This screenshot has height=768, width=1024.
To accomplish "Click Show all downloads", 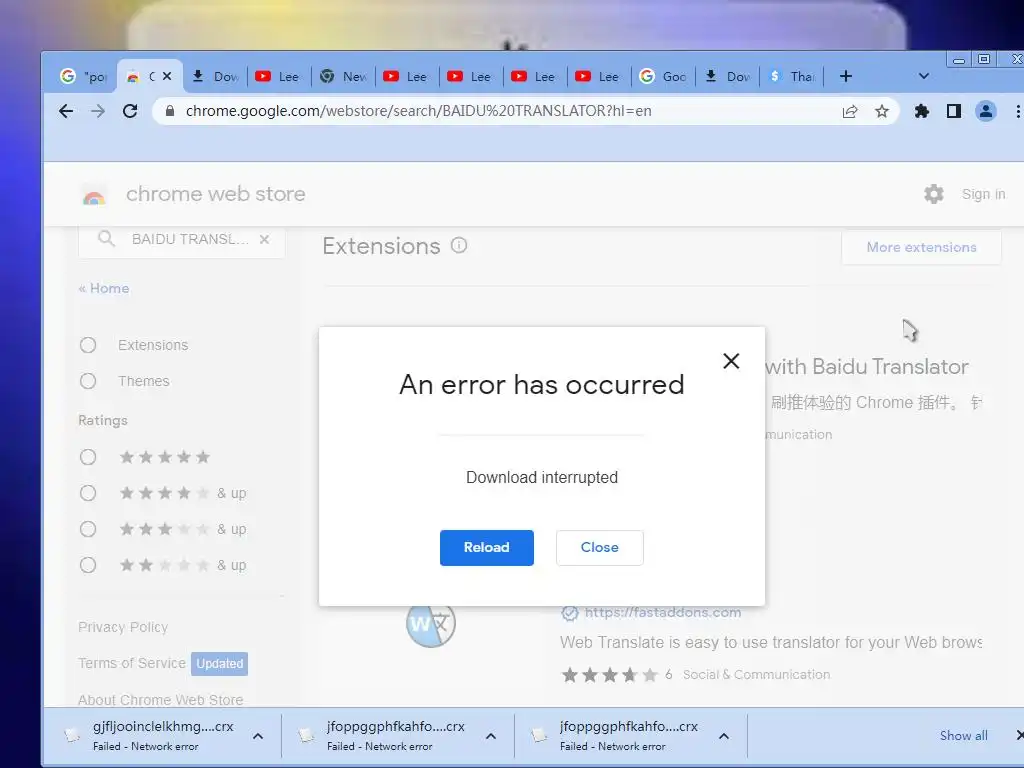I will (963, 736).
